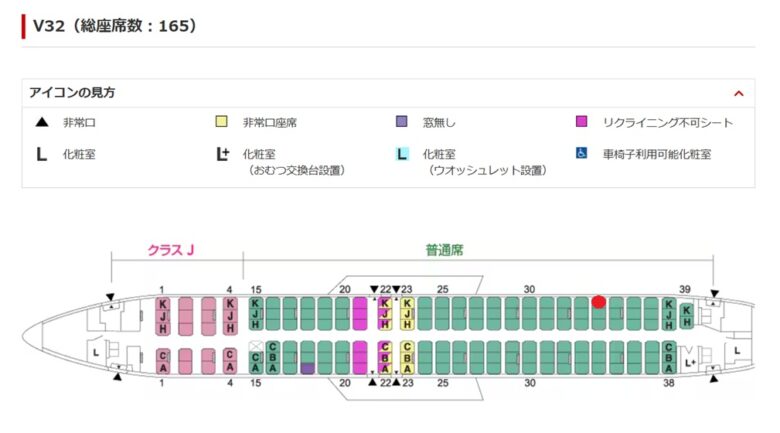Image resolution: width=780 pixels, height=433 pixels.
Task: Select Class J seat K in row 1
Action: (x=163, y=304)
